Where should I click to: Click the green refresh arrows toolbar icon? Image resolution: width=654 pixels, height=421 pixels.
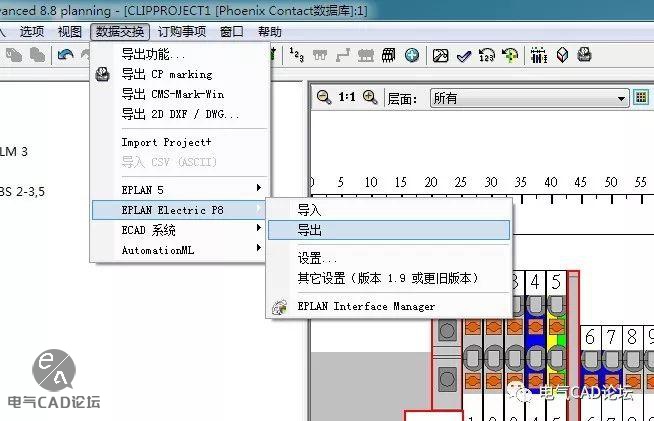click(x=510, y=55)
